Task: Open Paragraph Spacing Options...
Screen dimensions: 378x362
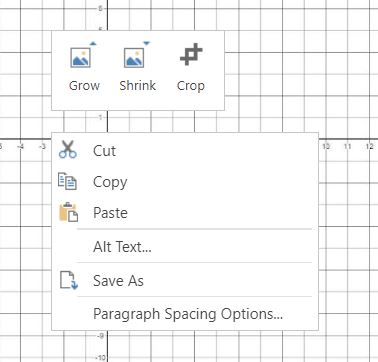Action: point(185,314)
